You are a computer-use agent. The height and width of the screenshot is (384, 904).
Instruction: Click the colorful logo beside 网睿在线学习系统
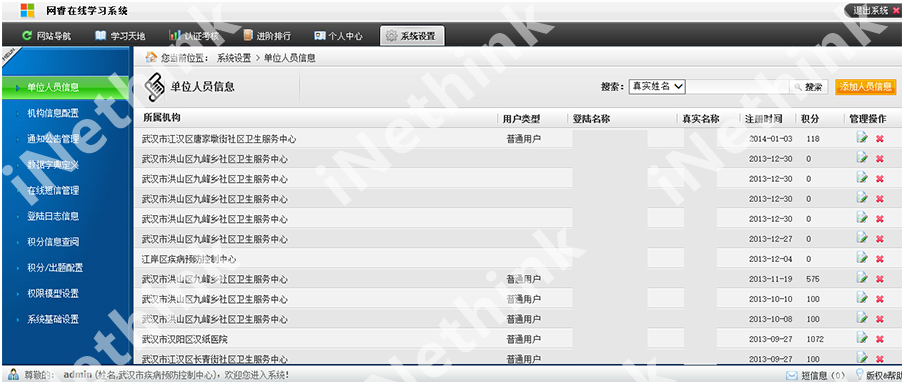click(28, 10)
